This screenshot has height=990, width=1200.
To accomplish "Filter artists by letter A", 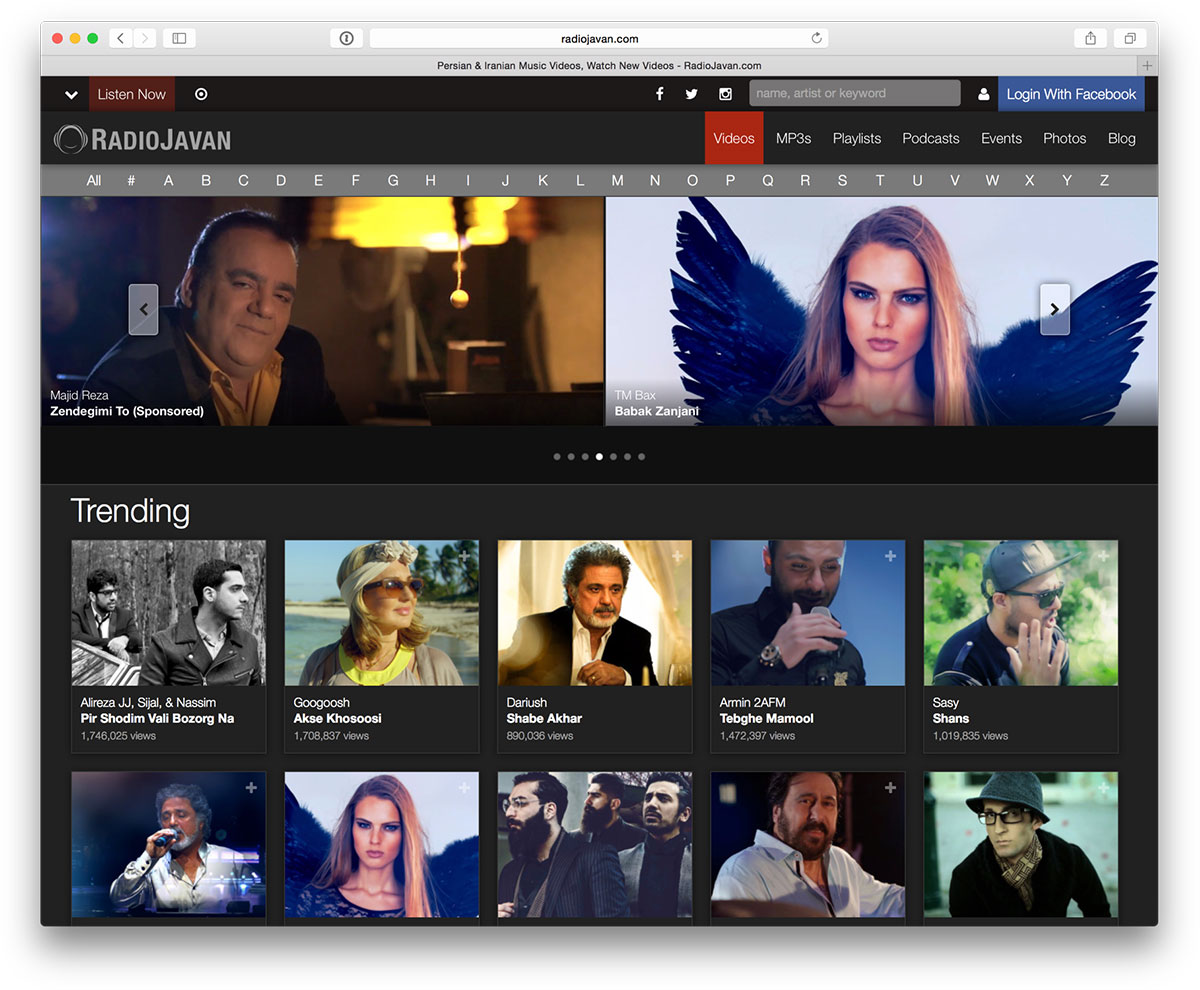I will pos(168,181).
